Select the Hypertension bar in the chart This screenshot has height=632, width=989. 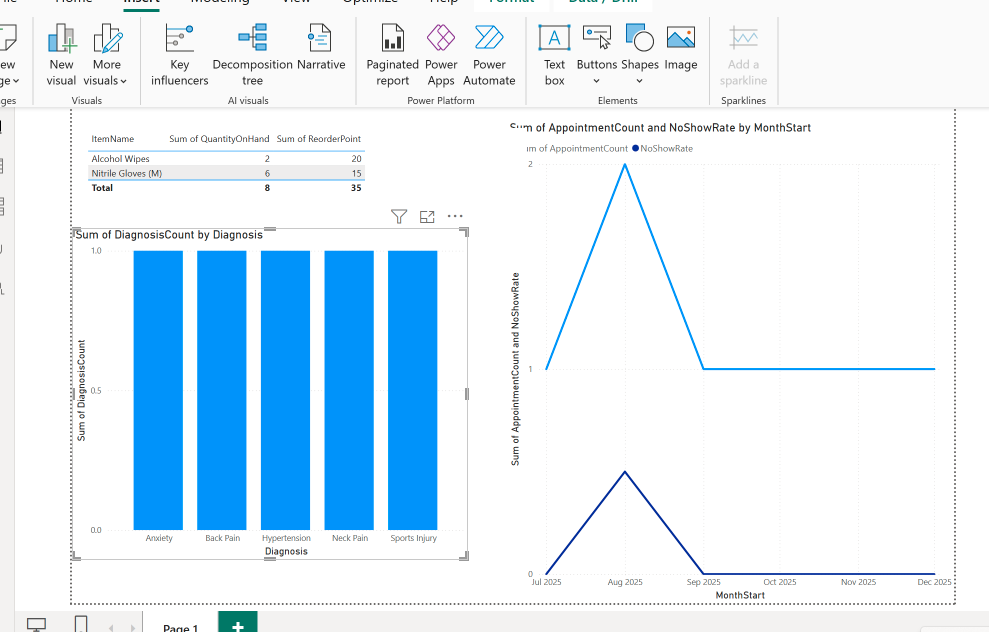pos(286,390)
